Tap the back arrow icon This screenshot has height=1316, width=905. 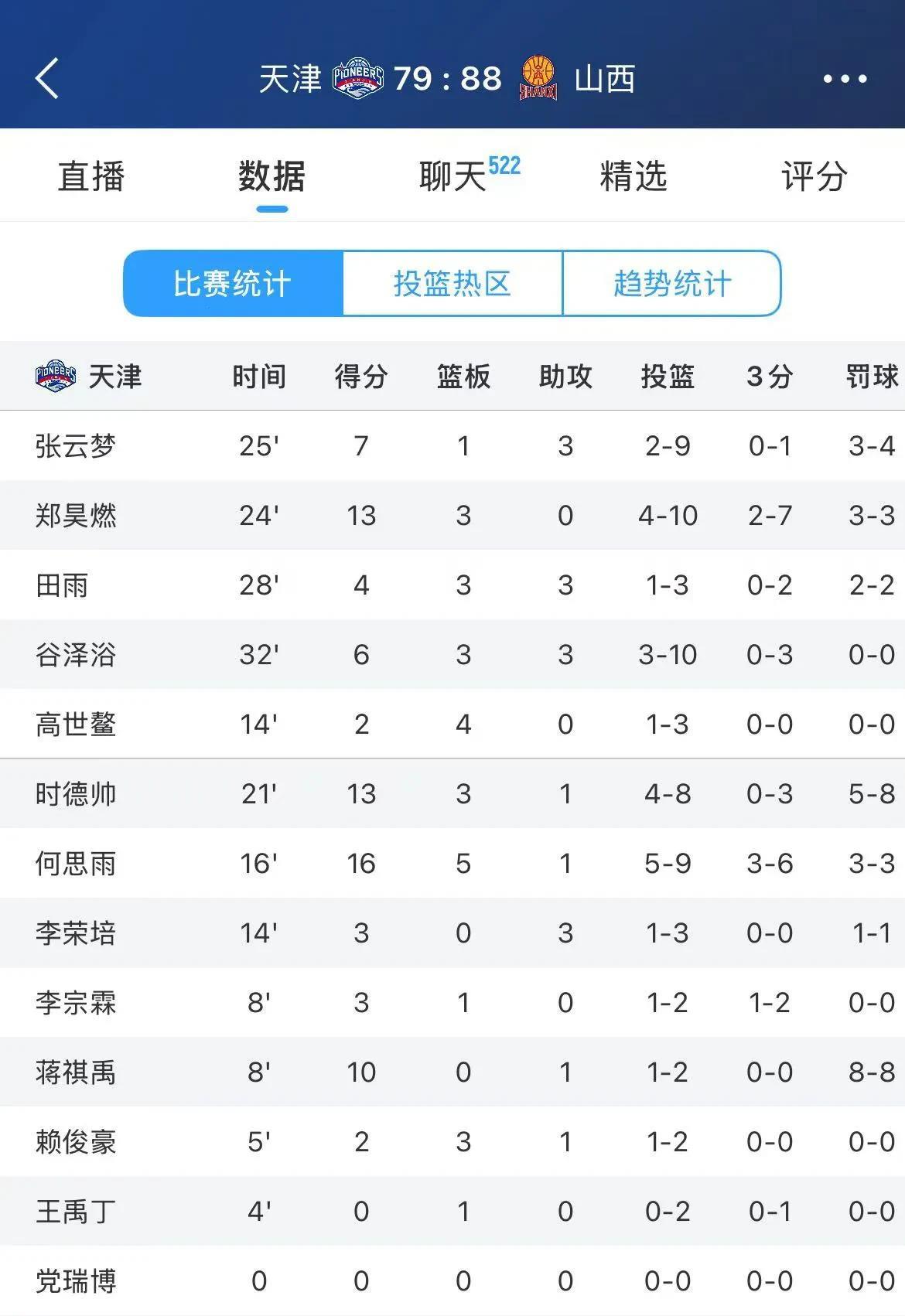[x=47, y=78]
